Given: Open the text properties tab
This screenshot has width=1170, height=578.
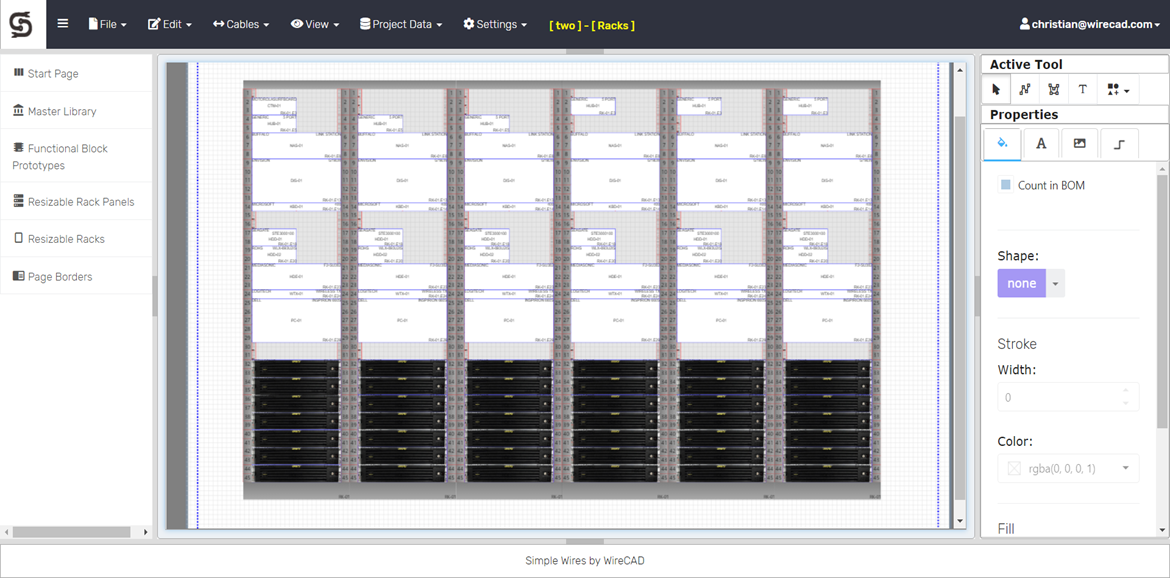Looking at the screenshot, I should pyautogui.click(x=1041, y=144).
